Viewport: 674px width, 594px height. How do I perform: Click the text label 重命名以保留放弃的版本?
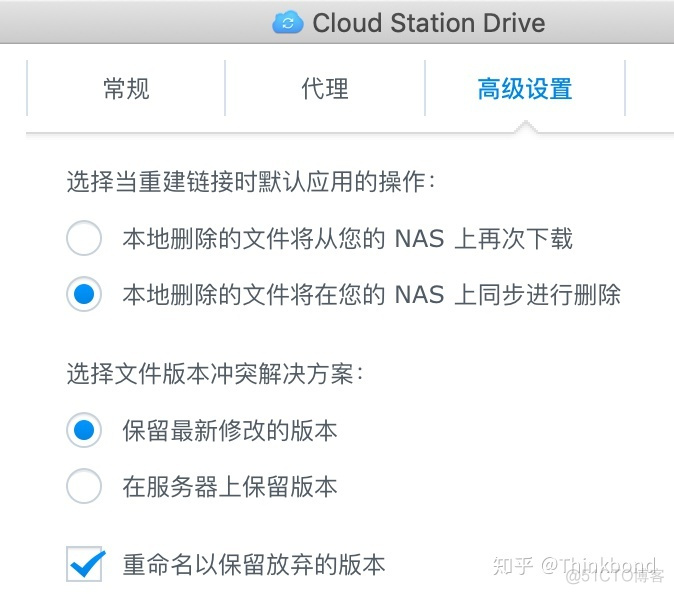[x=254, y=564]
